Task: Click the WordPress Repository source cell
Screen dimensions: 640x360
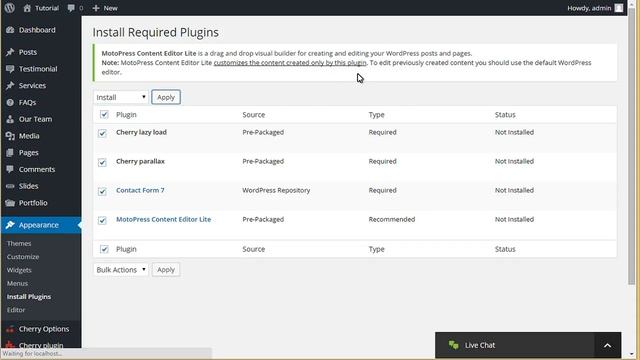Action: pyautogui.click(x=276, y=190)
